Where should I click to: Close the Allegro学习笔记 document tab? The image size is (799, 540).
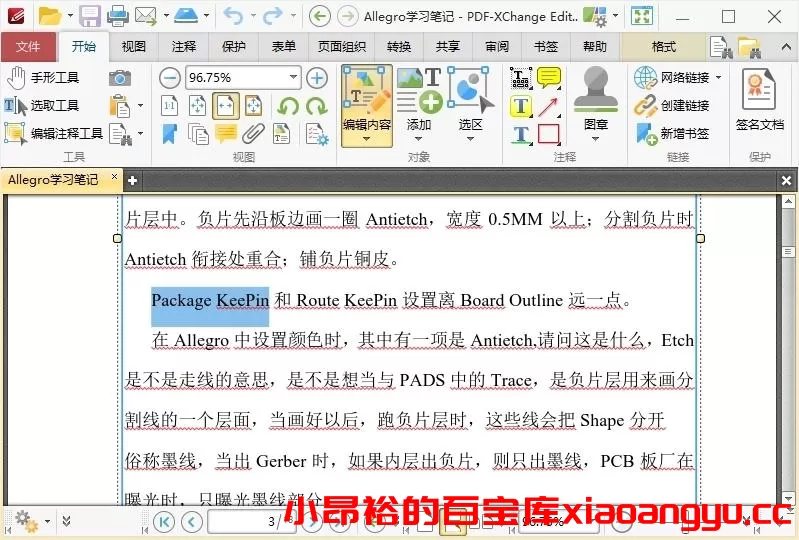pos(115,177)
